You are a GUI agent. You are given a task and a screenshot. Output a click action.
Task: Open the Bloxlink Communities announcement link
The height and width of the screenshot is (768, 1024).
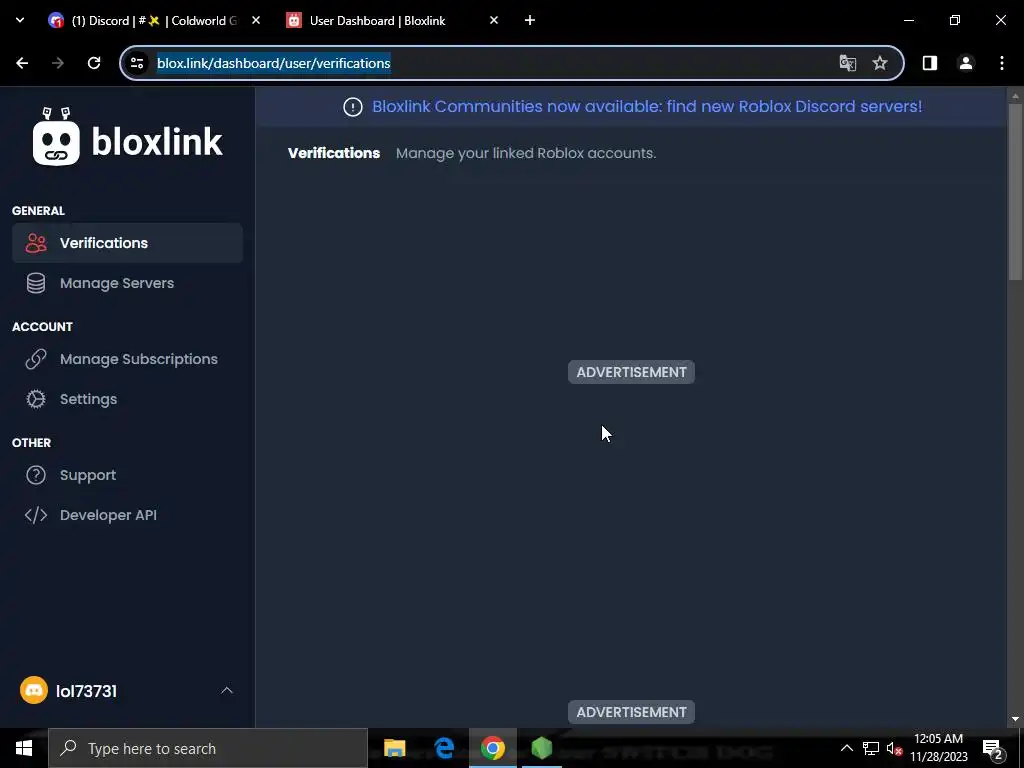point(647,106)
